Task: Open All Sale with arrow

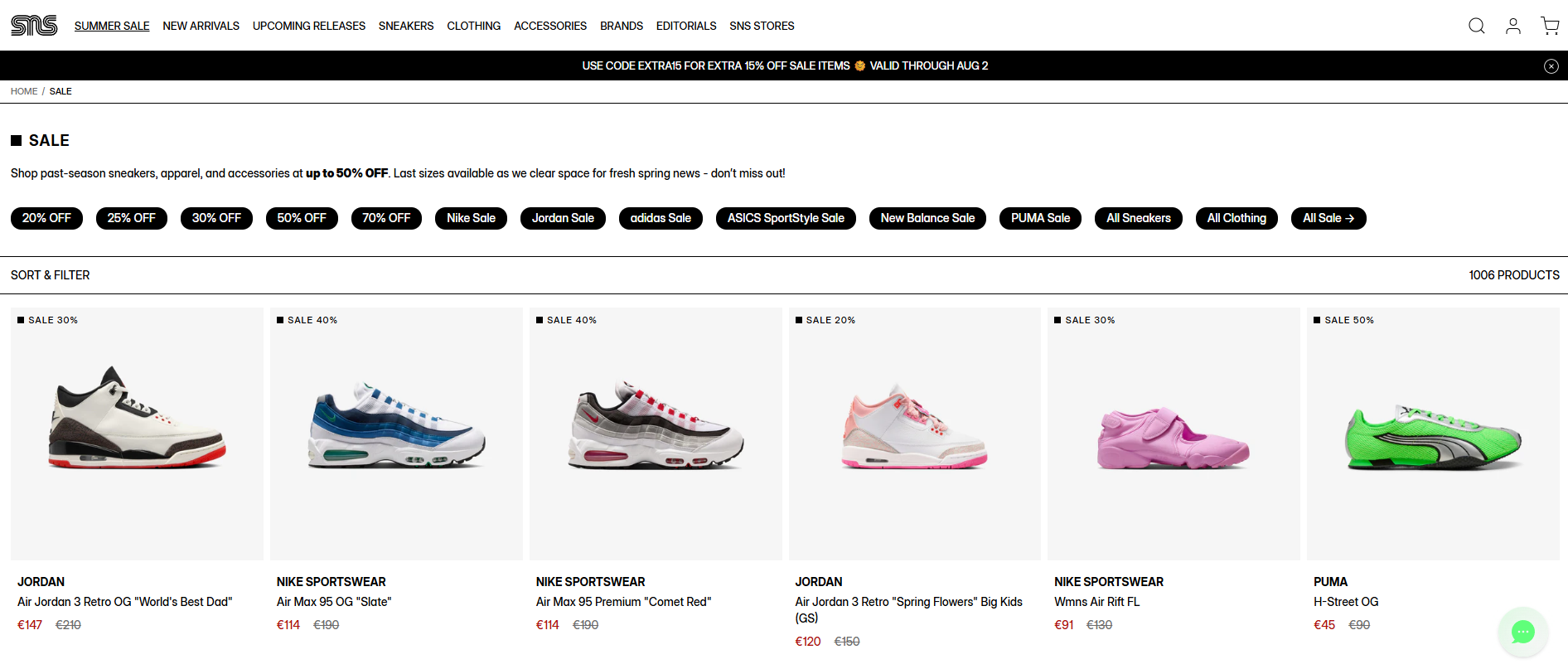Action: pyautogui.click(x=1328, y=218)
